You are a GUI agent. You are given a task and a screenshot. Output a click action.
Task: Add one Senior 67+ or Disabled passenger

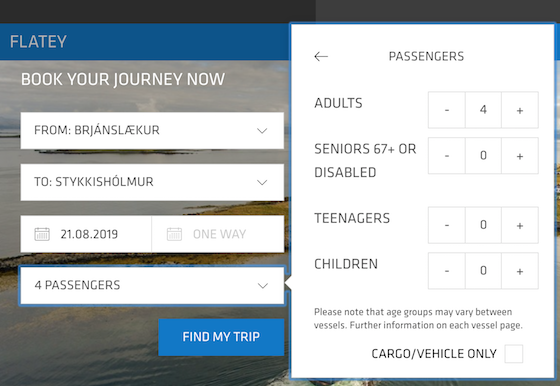pos(520,156)
